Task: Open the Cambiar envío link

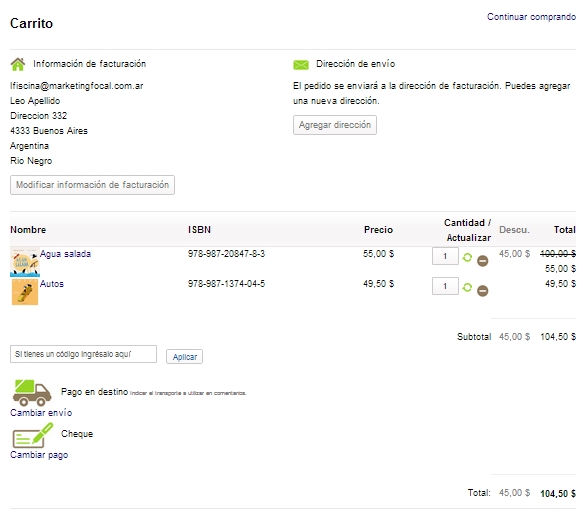Action: click(41, 413)
